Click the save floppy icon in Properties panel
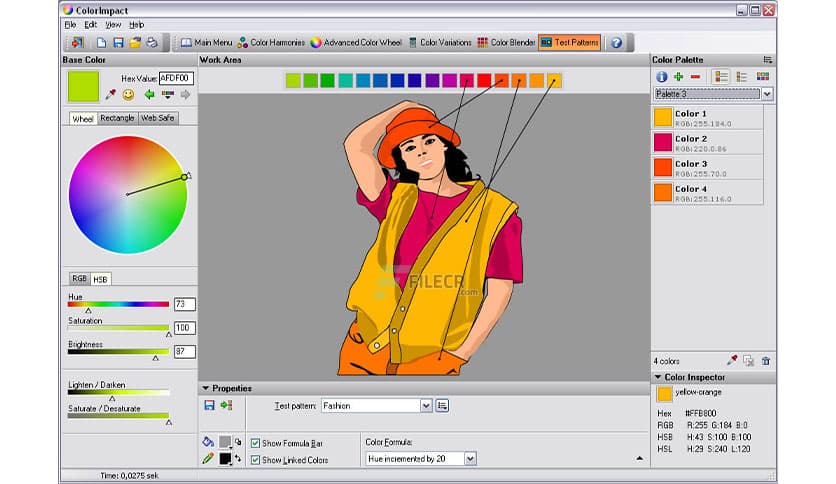The image size is (836, 484). [x=209, y=405]
